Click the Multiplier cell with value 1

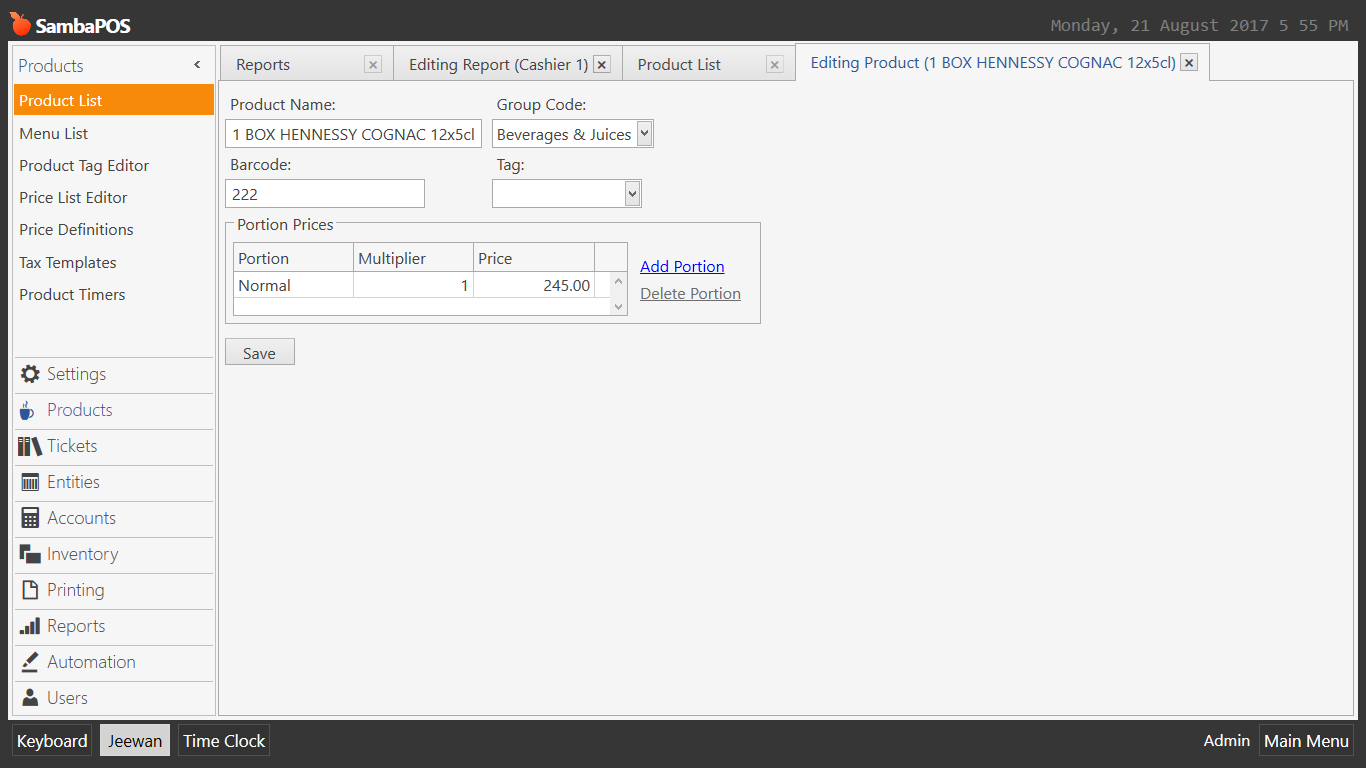click(x=413, y=285)
